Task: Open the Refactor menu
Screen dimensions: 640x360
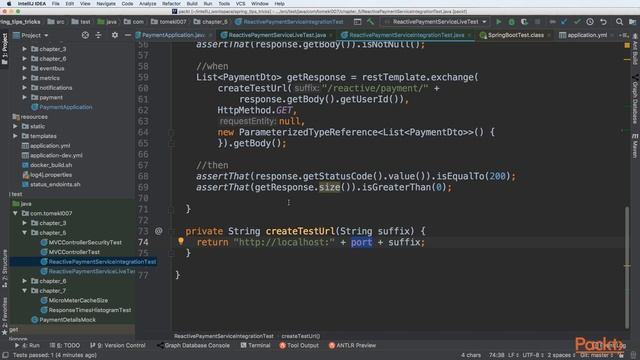Action: [x=171, y=4]
